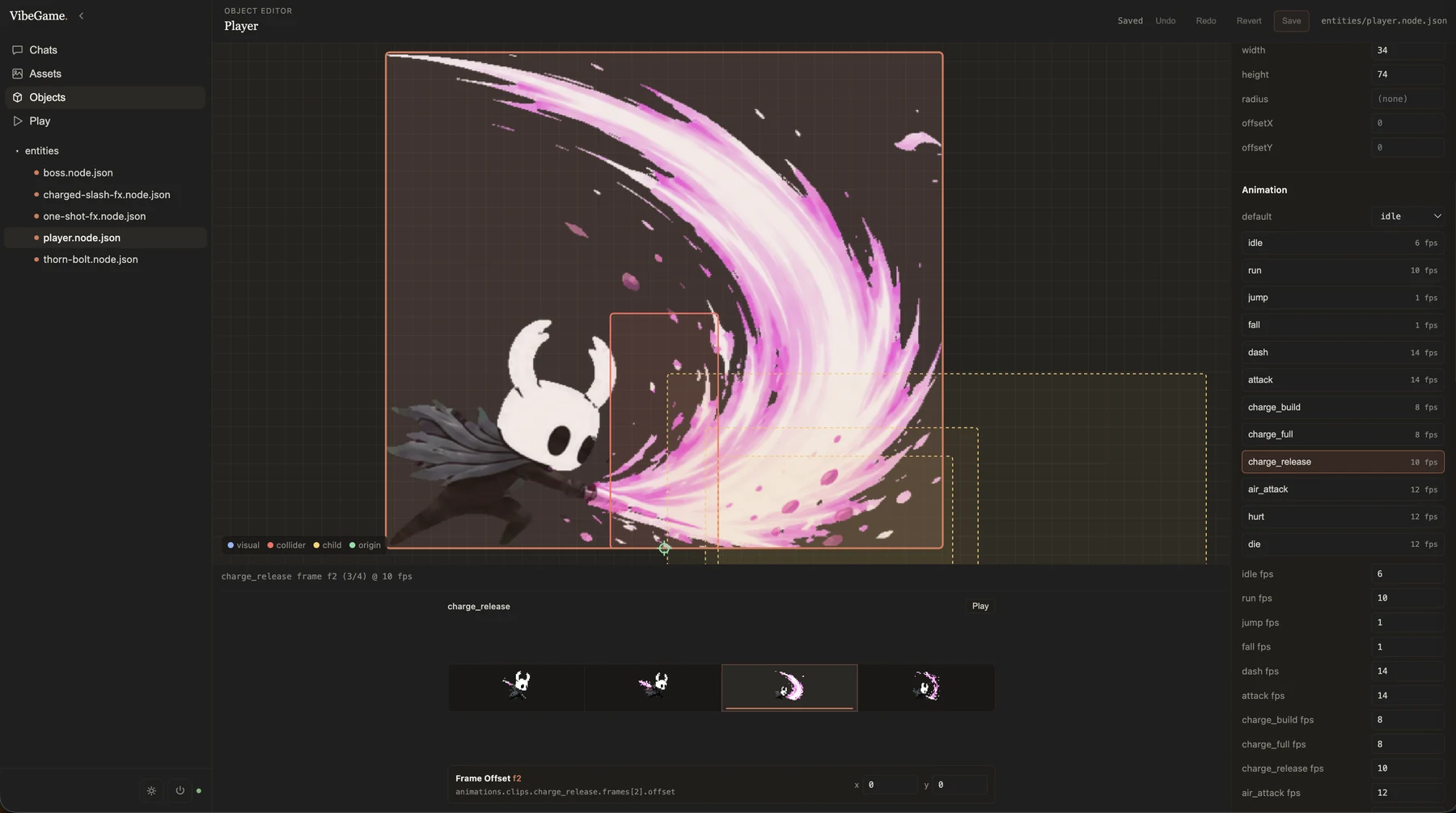Open charged-slash-fx.node.json
This screenshot has width=1456, height=813.
105,194
